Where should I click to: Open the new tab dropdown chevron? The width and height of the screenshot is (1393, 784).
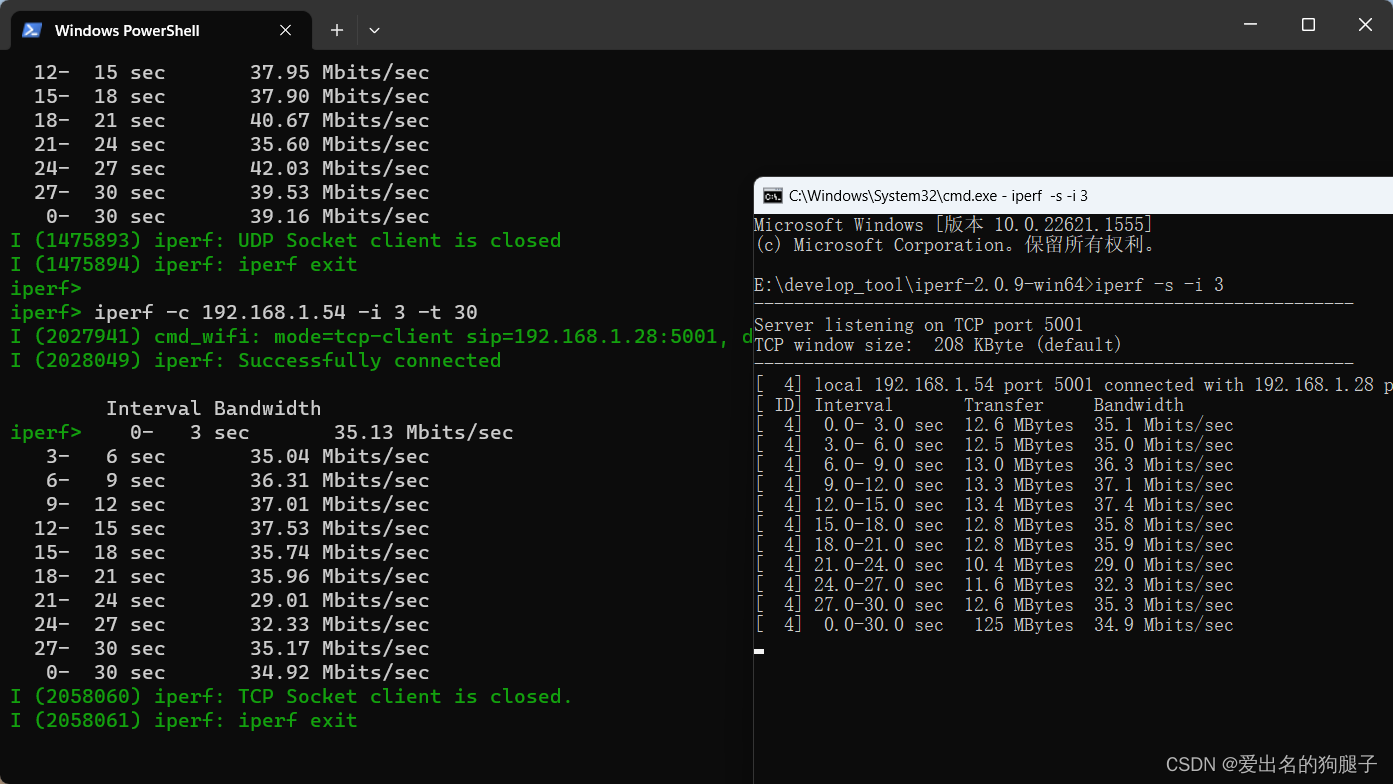[x=374, y=30]
